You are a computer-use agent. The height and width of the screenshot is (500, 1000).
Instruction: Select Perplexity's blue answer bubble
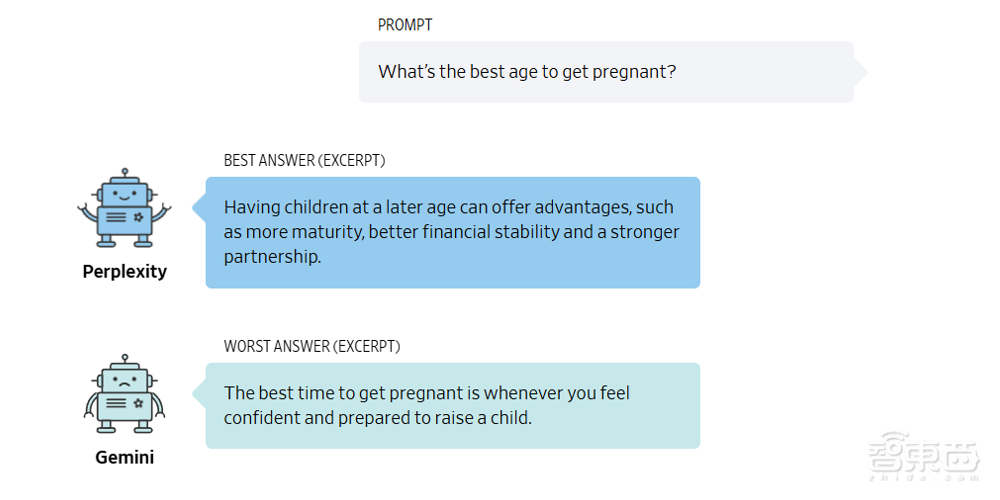click(452, 232)
